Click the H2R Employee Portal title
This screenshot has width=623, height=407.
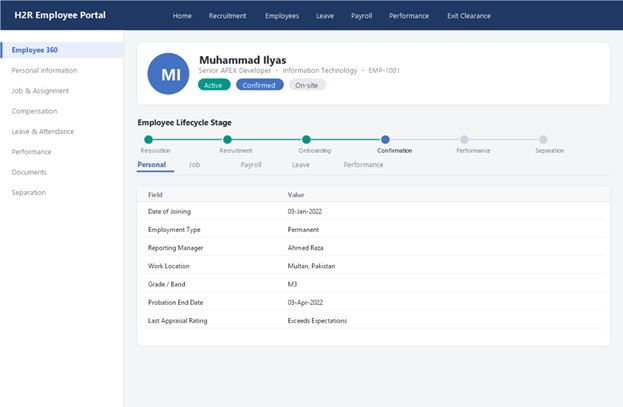60,15
